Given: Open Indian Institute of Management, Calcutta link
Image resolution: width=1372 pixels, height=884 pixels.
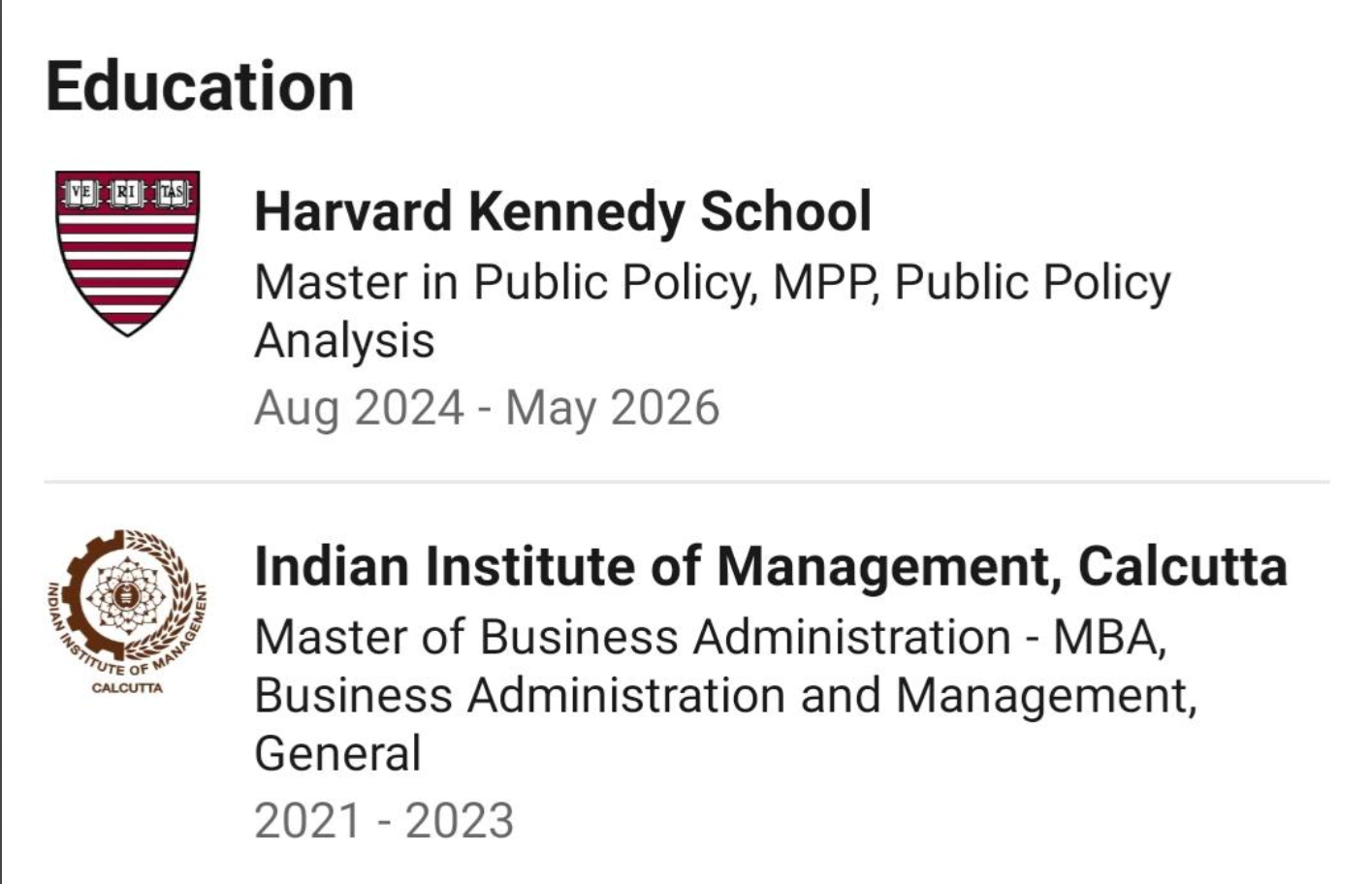Looking at the screenshot, I should tap(771, 566).
